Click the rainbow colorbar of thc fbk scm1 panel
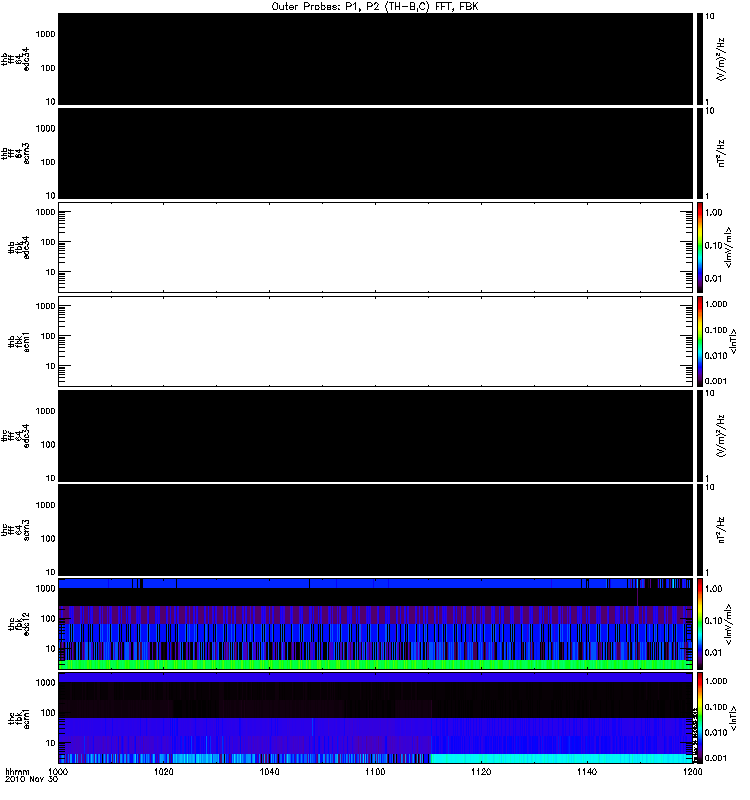 pos(700,718)
